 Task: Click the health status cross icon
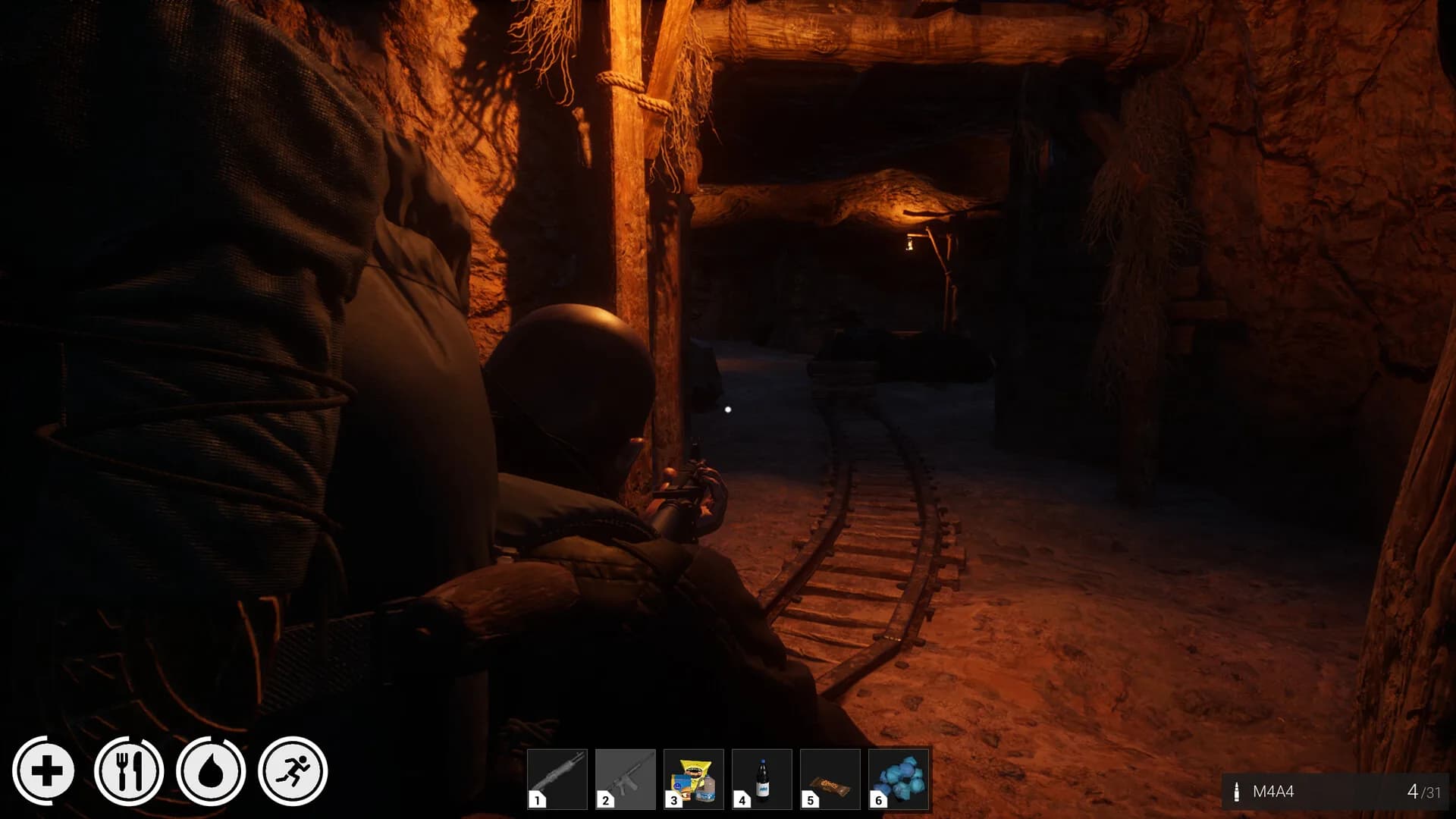coord(47,771)
